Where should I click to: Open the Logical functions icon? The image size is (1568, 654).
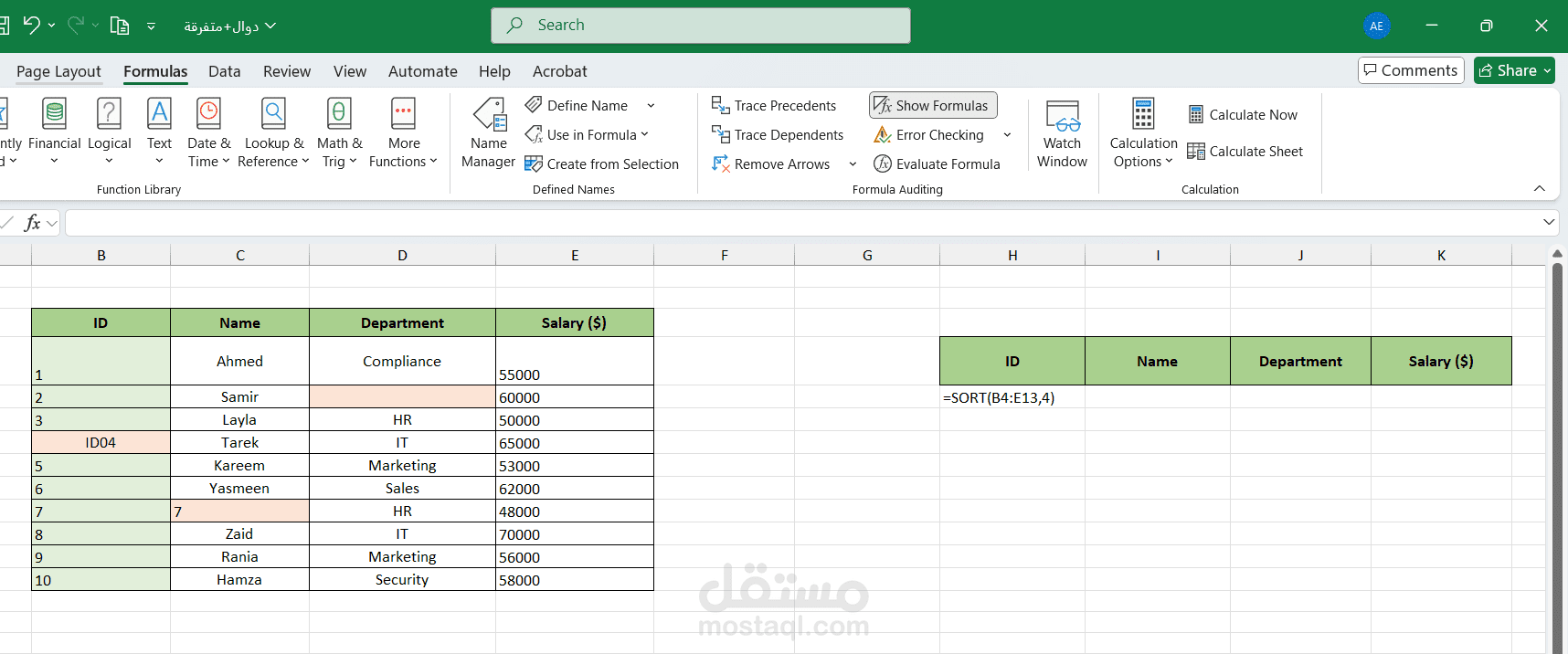pos(109,114)
